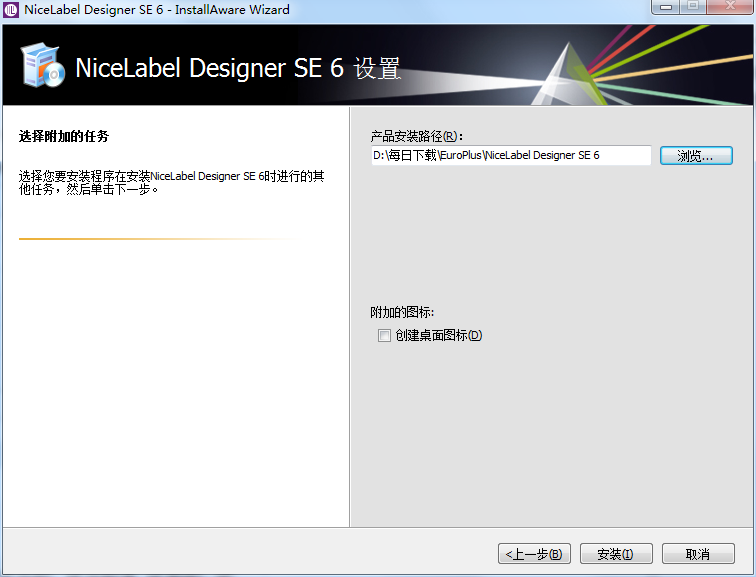Click the description paragraph under the heading
This screenshot has height=577, width=756.
170,182
